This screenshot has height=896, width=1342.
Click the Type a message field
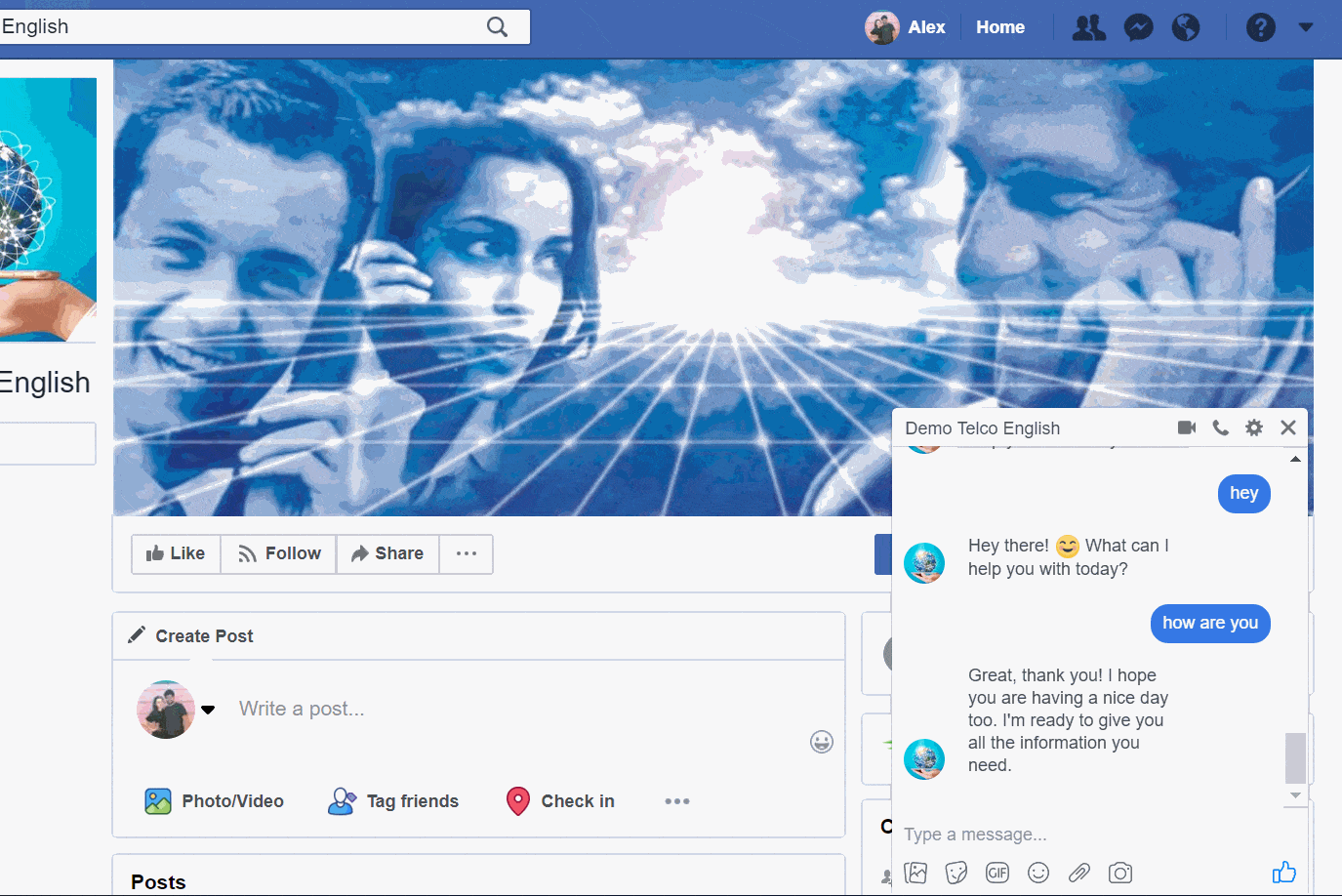point(1074,835)
